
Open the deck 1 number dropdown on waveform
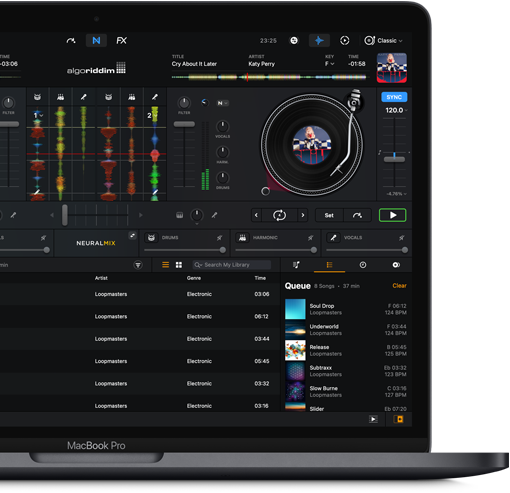tap(38, 115)
